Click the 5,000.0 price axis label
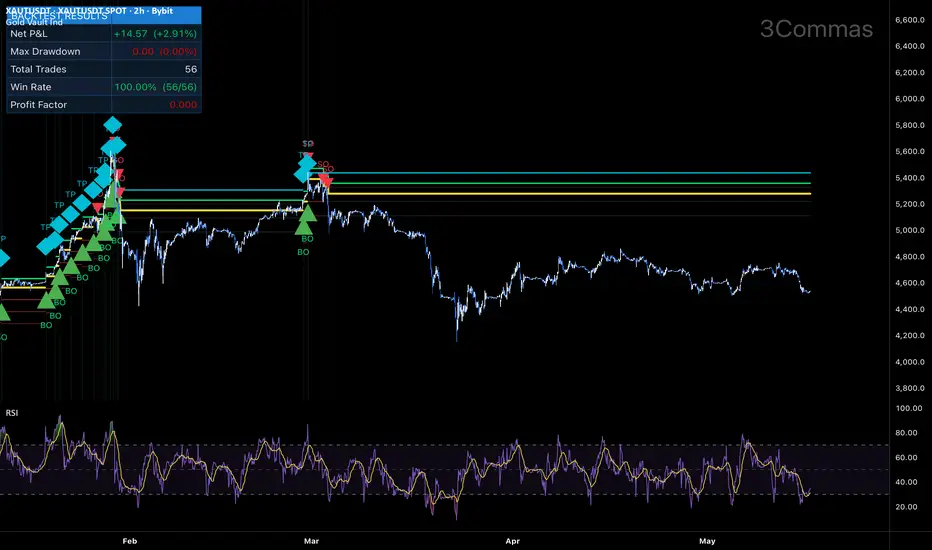The height and width of the screenshot is (550, 932). click(x=910, y=230)
